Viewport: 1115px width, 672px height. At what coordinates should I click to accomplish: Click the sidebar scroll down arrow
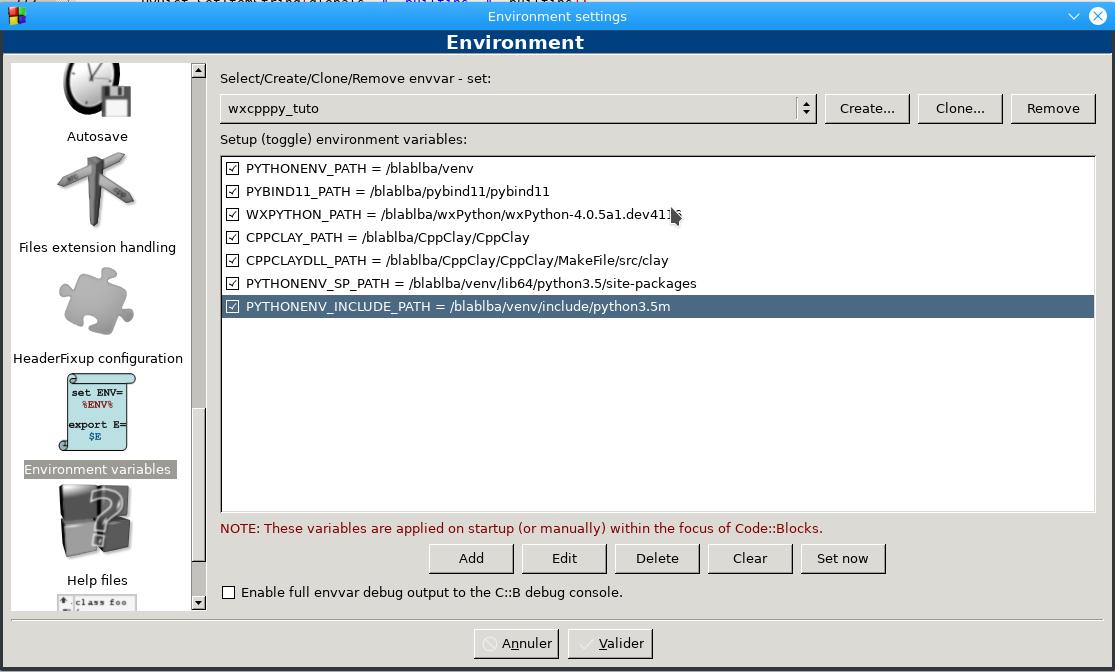199,603
